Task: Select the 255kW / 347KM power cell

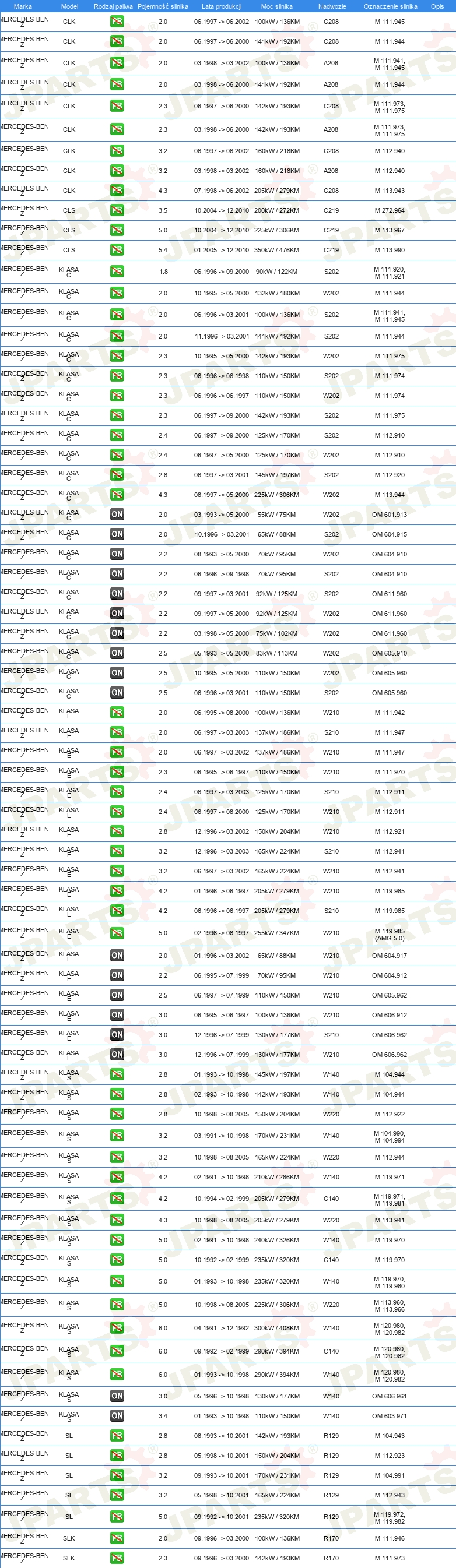Action: pyautogui.click(x=277, y=933)
